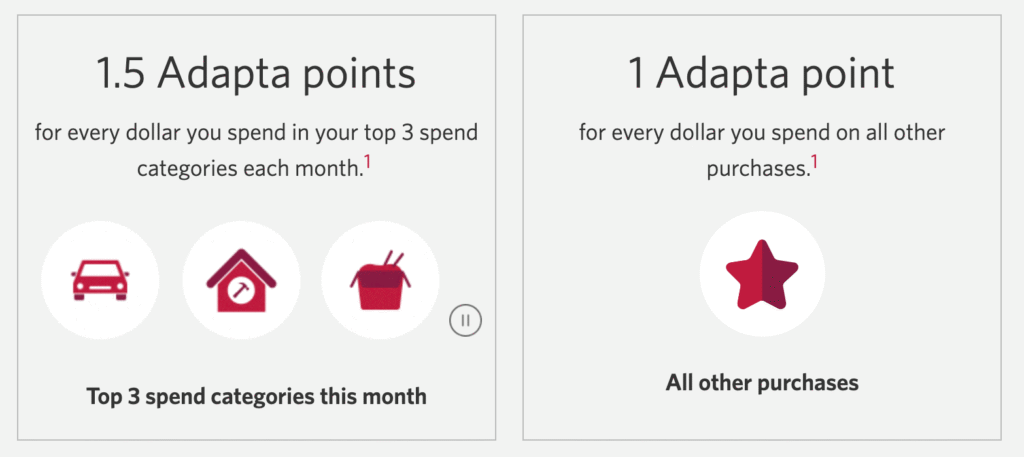Click the chopsticks on the takeout box icon
1024x457 pixels.
[392, 261]
